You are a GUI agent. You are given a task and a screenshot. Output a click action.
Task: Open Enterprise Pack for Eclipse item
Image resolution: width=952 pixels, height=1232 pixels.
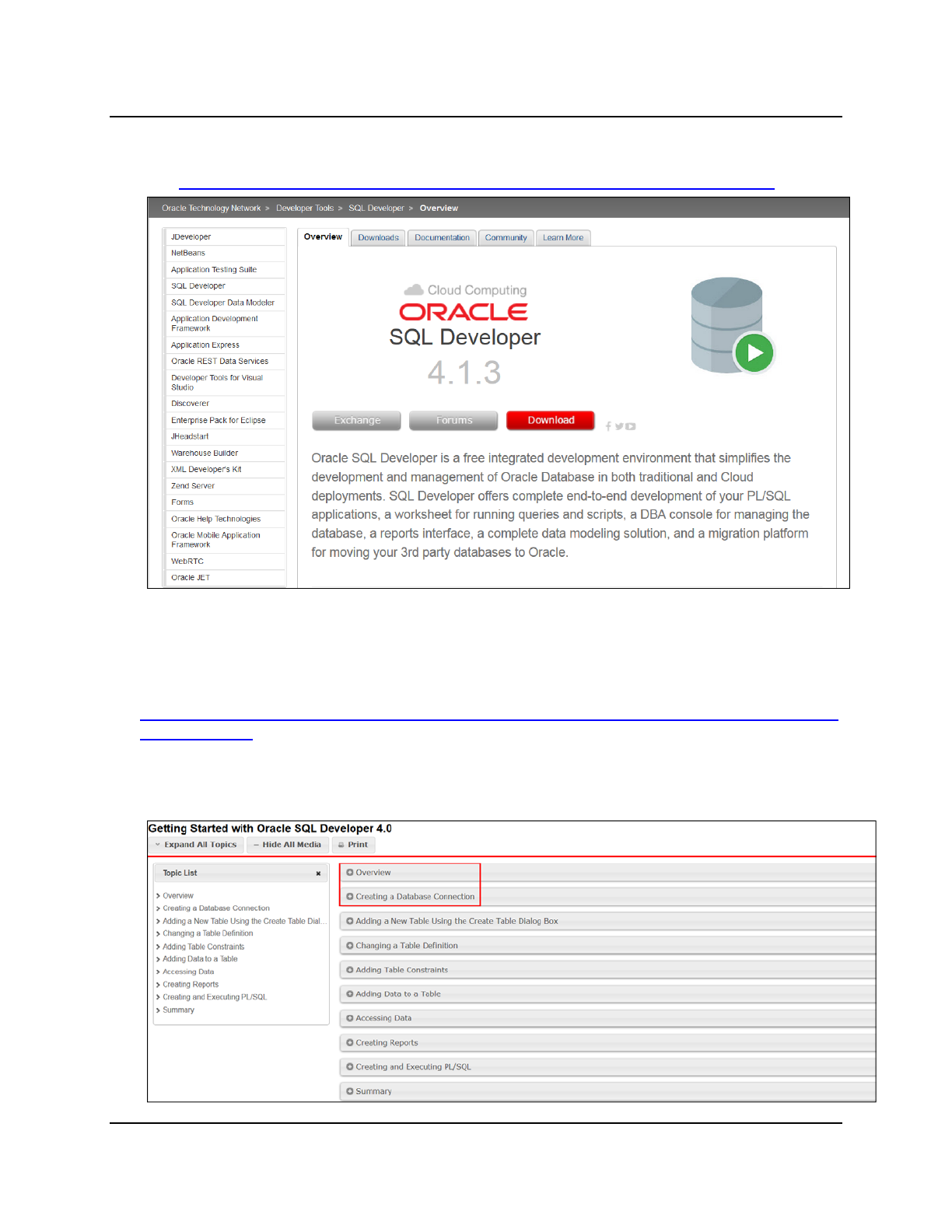coord(225,421)
